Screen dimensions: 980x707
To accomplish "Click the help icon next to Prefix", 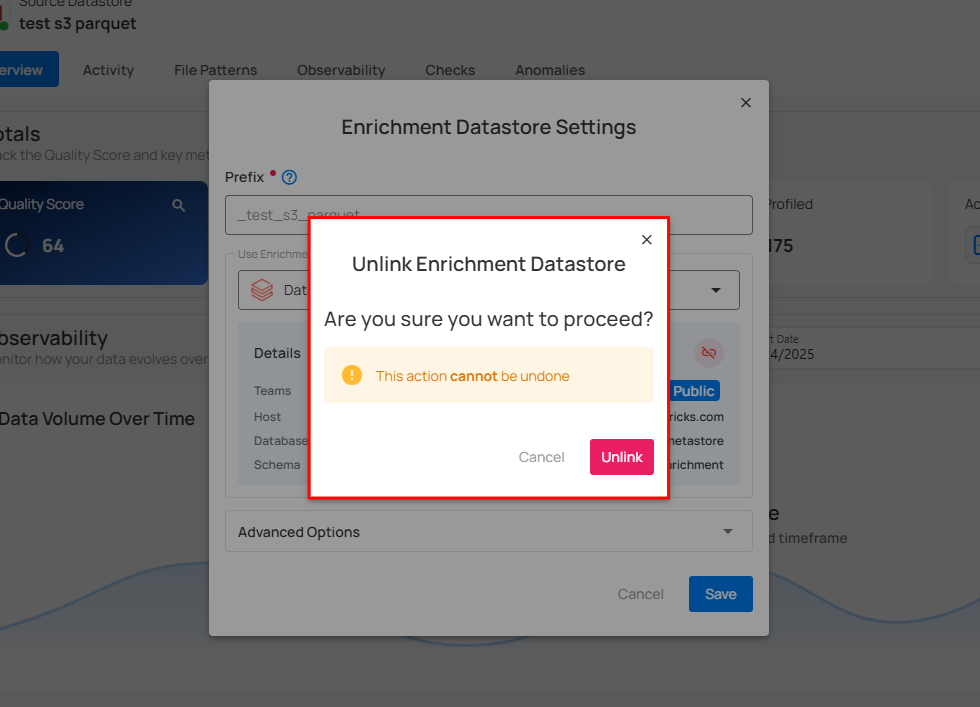I will (289, 178).
